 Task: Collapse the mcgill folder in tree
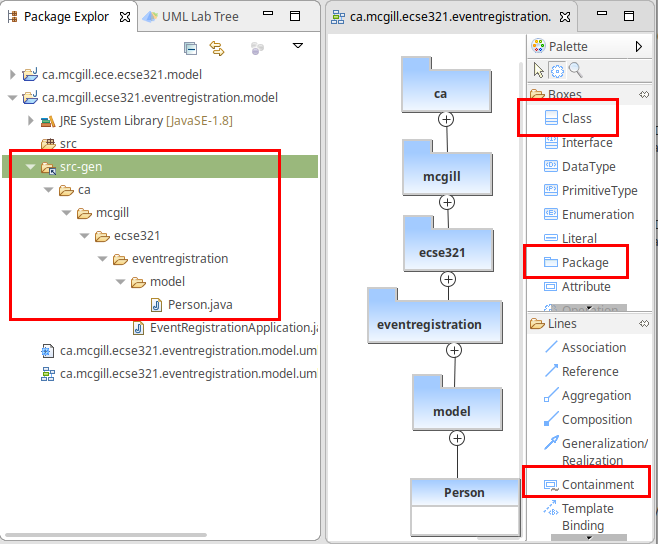point(66,213)
